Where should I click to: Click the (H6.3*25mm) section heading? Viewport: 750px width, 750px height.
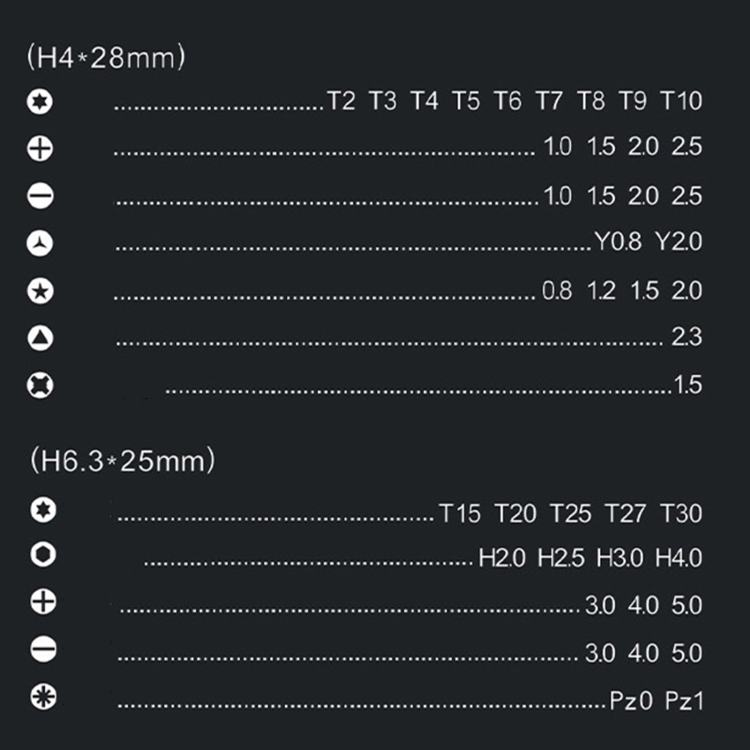[122, 461]
